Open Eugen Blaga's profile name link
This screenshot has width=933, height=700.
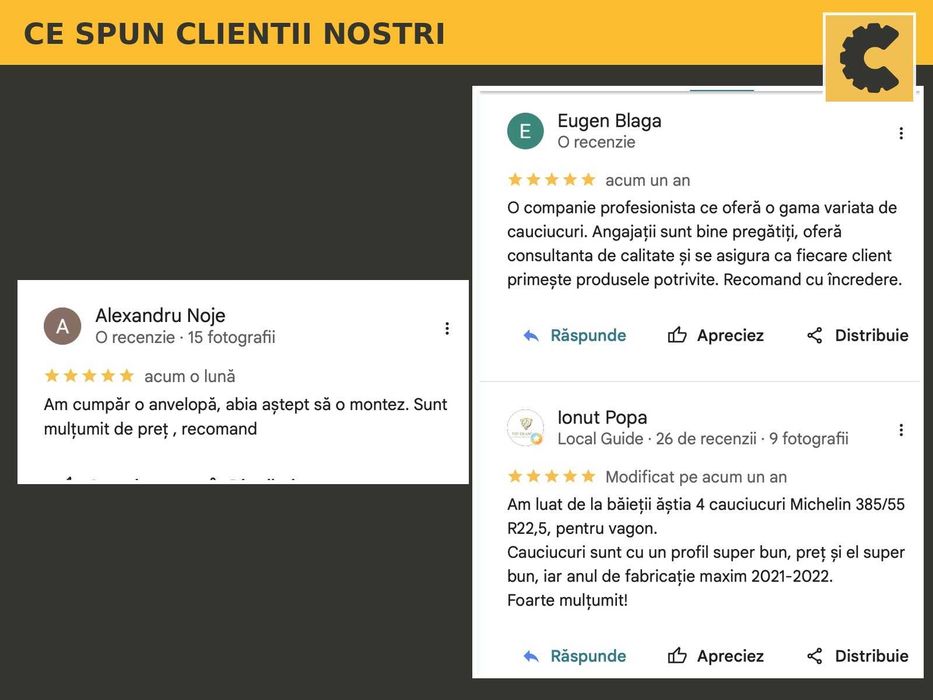(609, 121)
